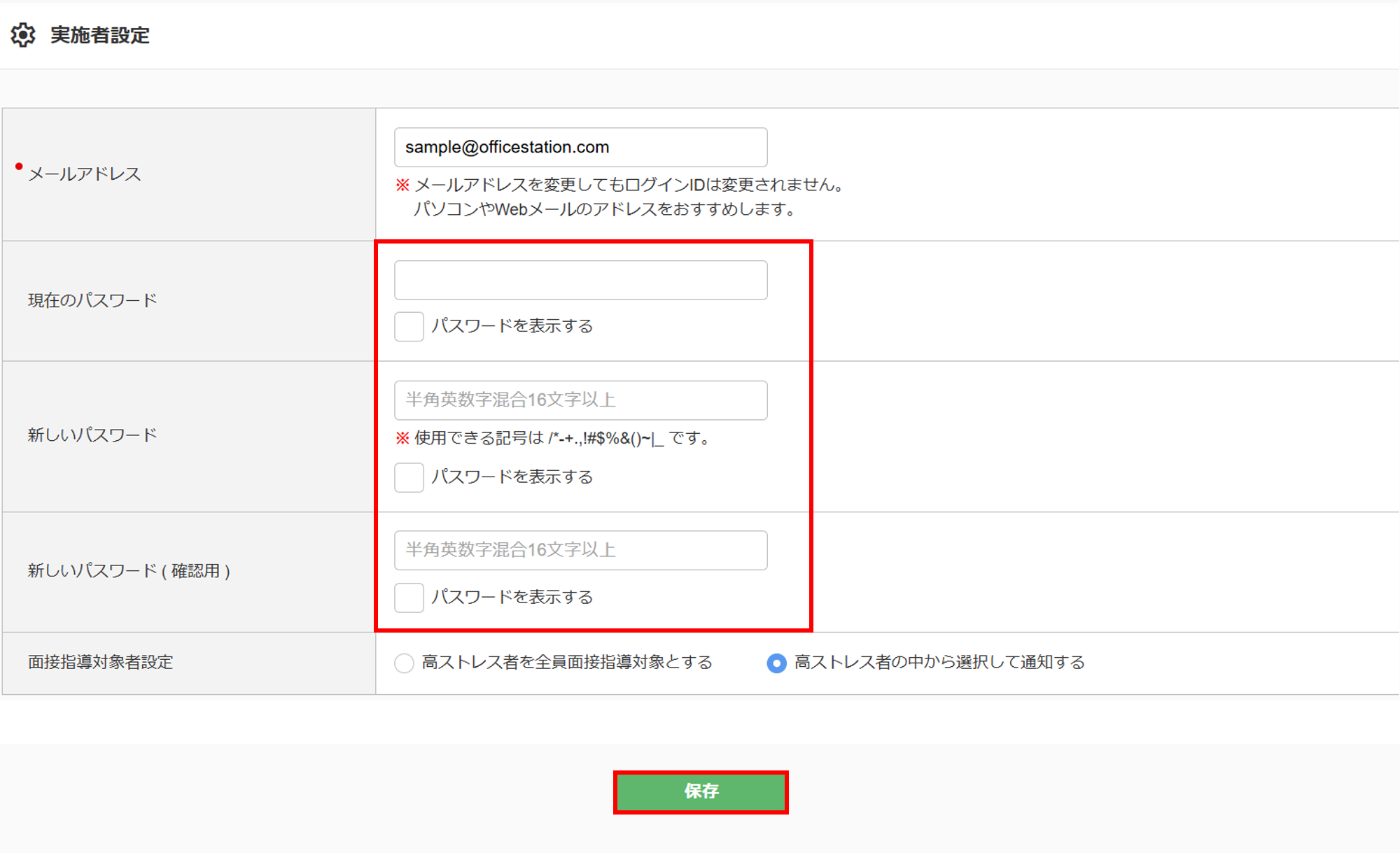Select 高ストレス者を全員面接指導対象とする radio option
Image resolution: width=1400 pixels, height=853 pixels.
pyautogui.click(x=404, y=663)
